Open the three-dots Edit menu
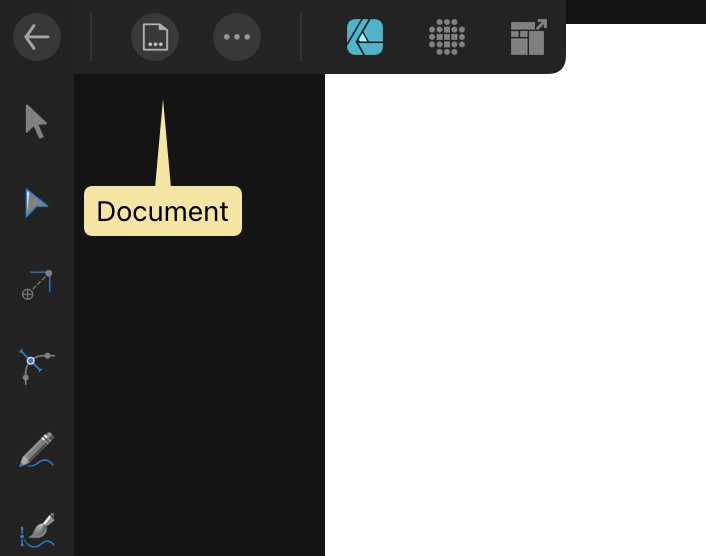706x556 pixels. [237, 37]
